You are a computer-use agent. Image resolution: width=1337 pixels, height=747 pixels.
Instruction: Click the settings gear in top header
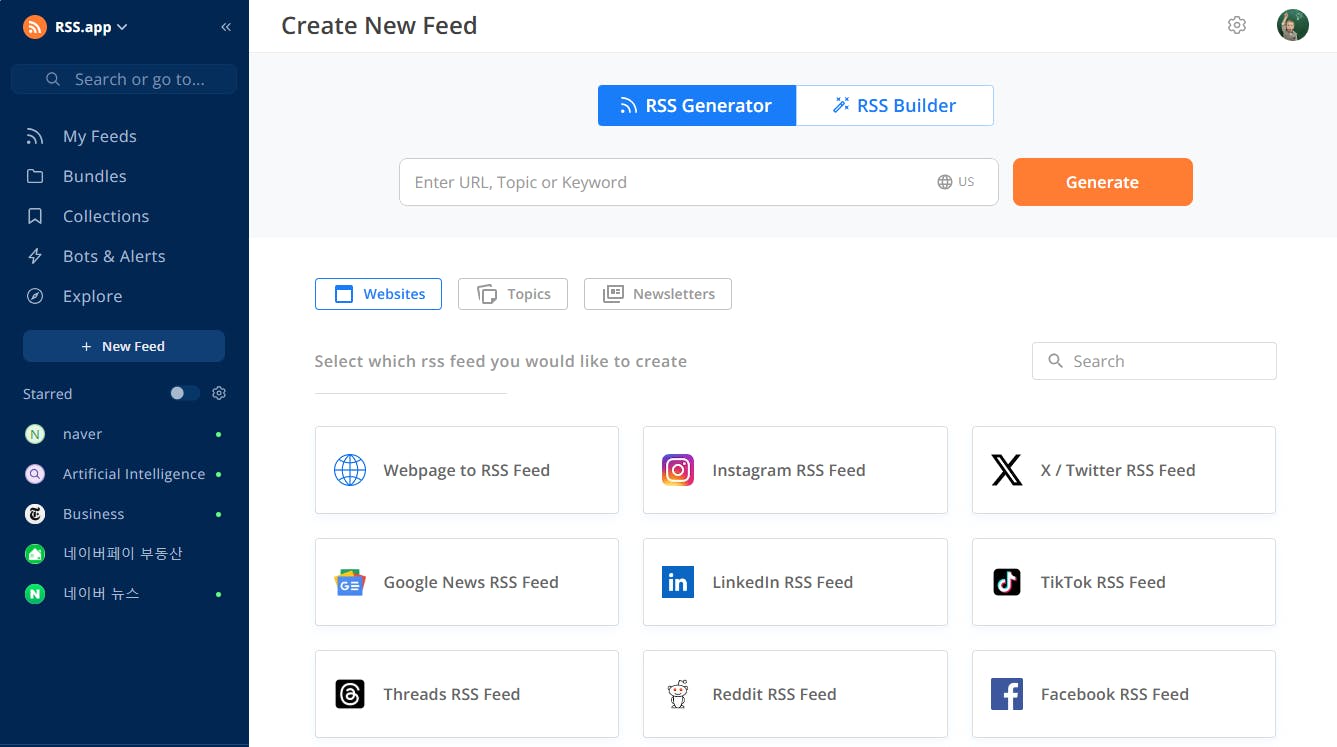[x=1237, y=26]
